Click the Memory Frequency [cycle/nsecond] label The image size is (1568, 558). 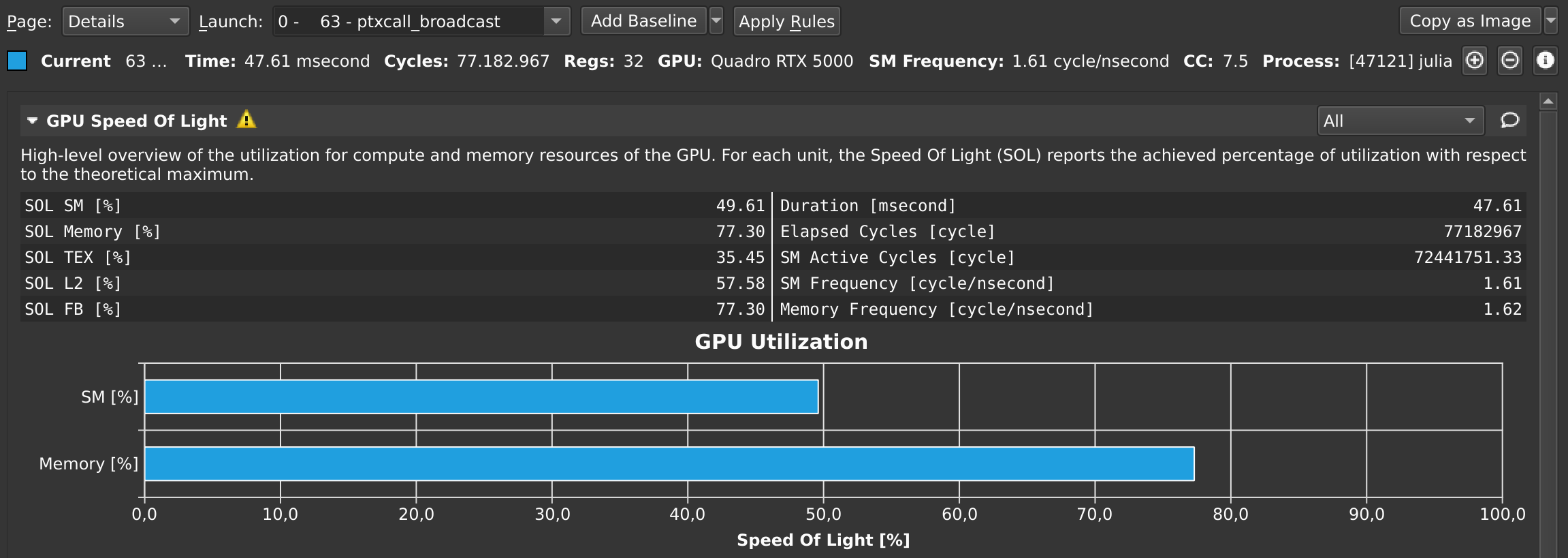click(x=937, y=309)
